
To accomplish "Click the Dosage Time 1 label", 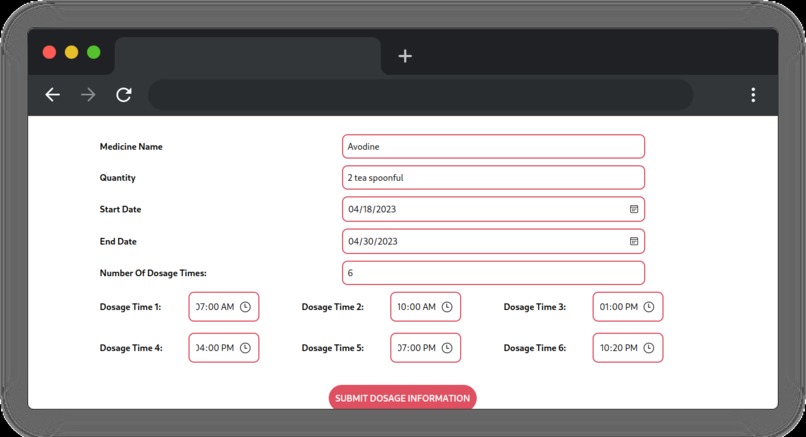I will pyautogui.click(x=131, y=307).
